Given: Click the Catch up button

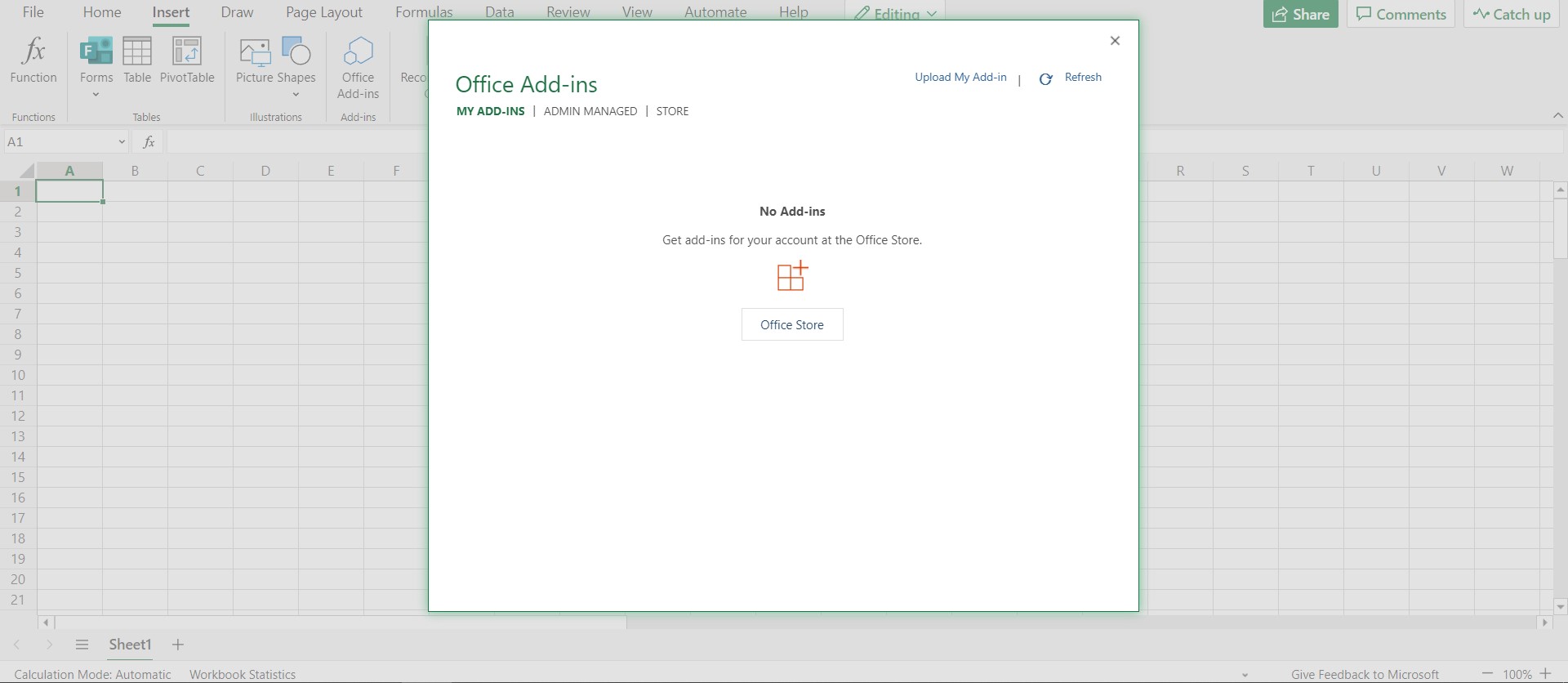Looking at the screenshot, I should click(x=1512, y=14).
